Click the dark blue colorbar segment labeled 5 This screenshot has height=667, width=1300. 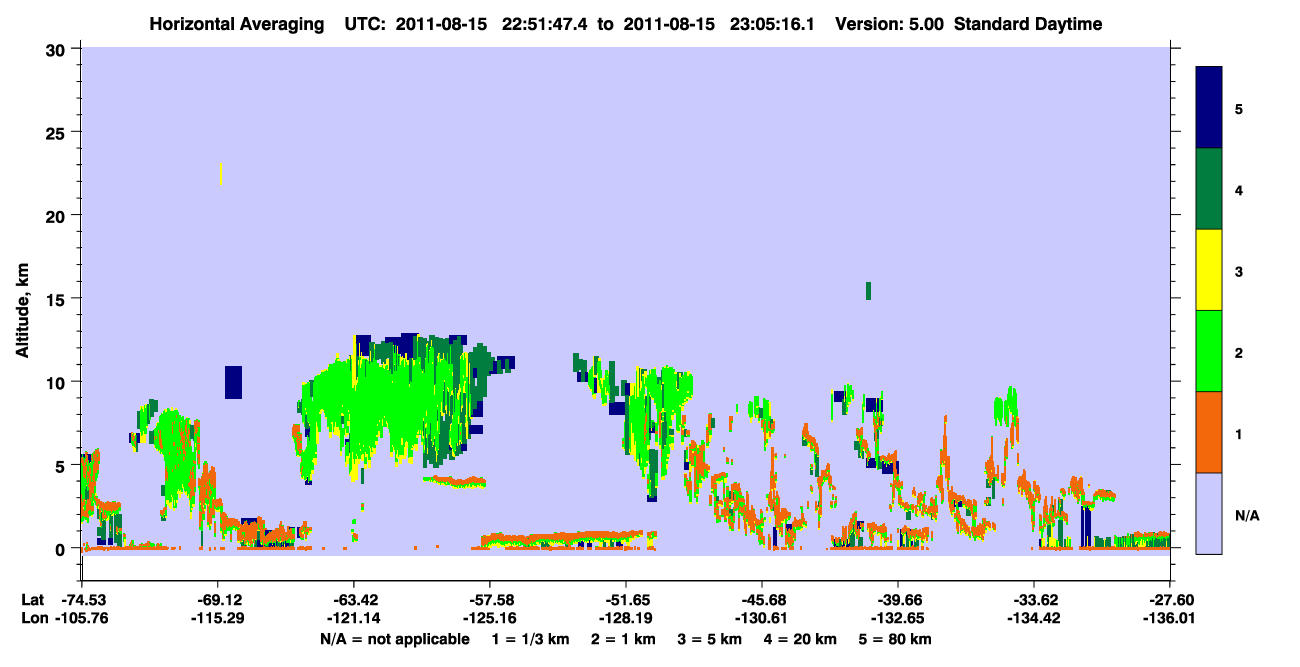1209,108
